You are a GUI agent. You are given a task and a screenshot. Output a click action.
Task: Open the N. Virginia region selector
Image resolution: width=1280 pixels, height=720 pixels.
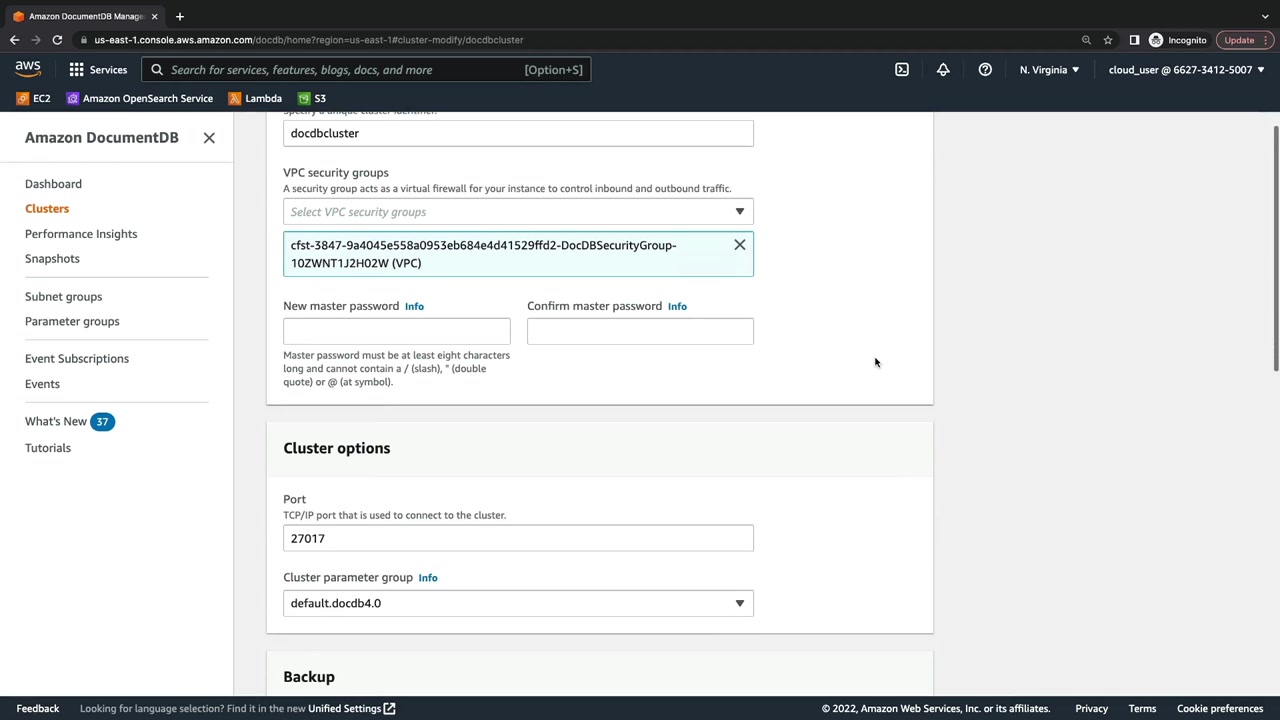(1049, 70)
